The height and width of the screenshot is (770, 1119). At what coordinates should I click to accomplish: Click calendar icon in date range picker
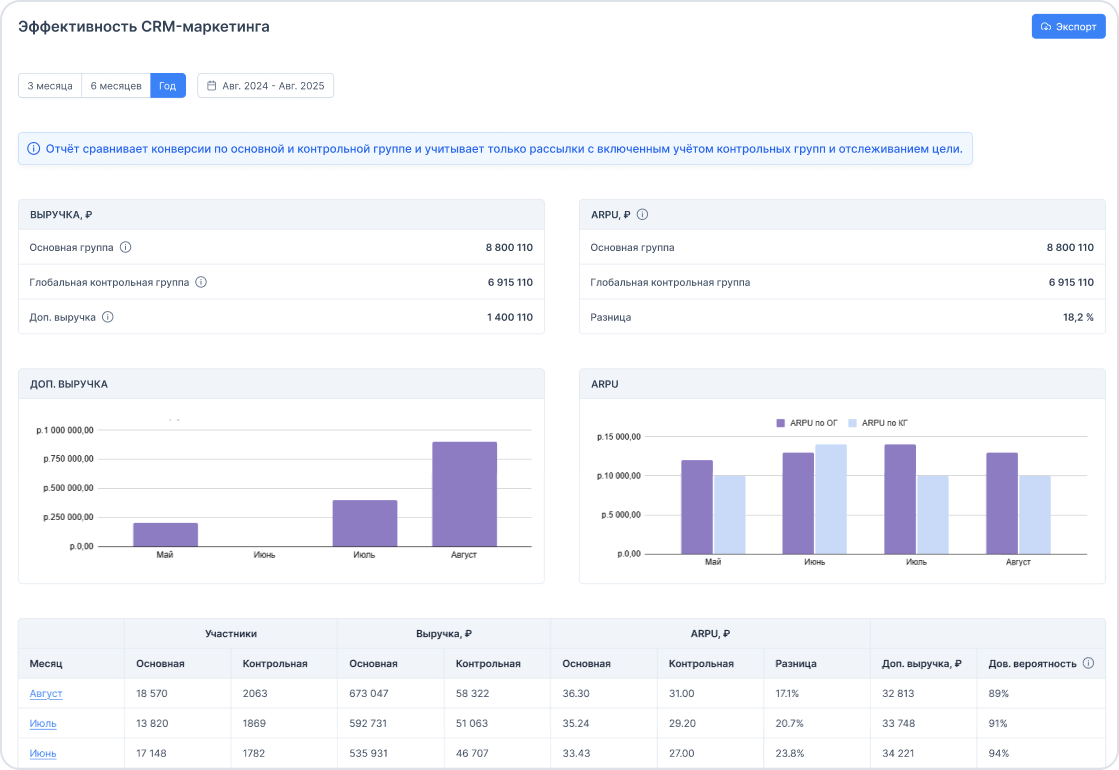coord(212,86)
